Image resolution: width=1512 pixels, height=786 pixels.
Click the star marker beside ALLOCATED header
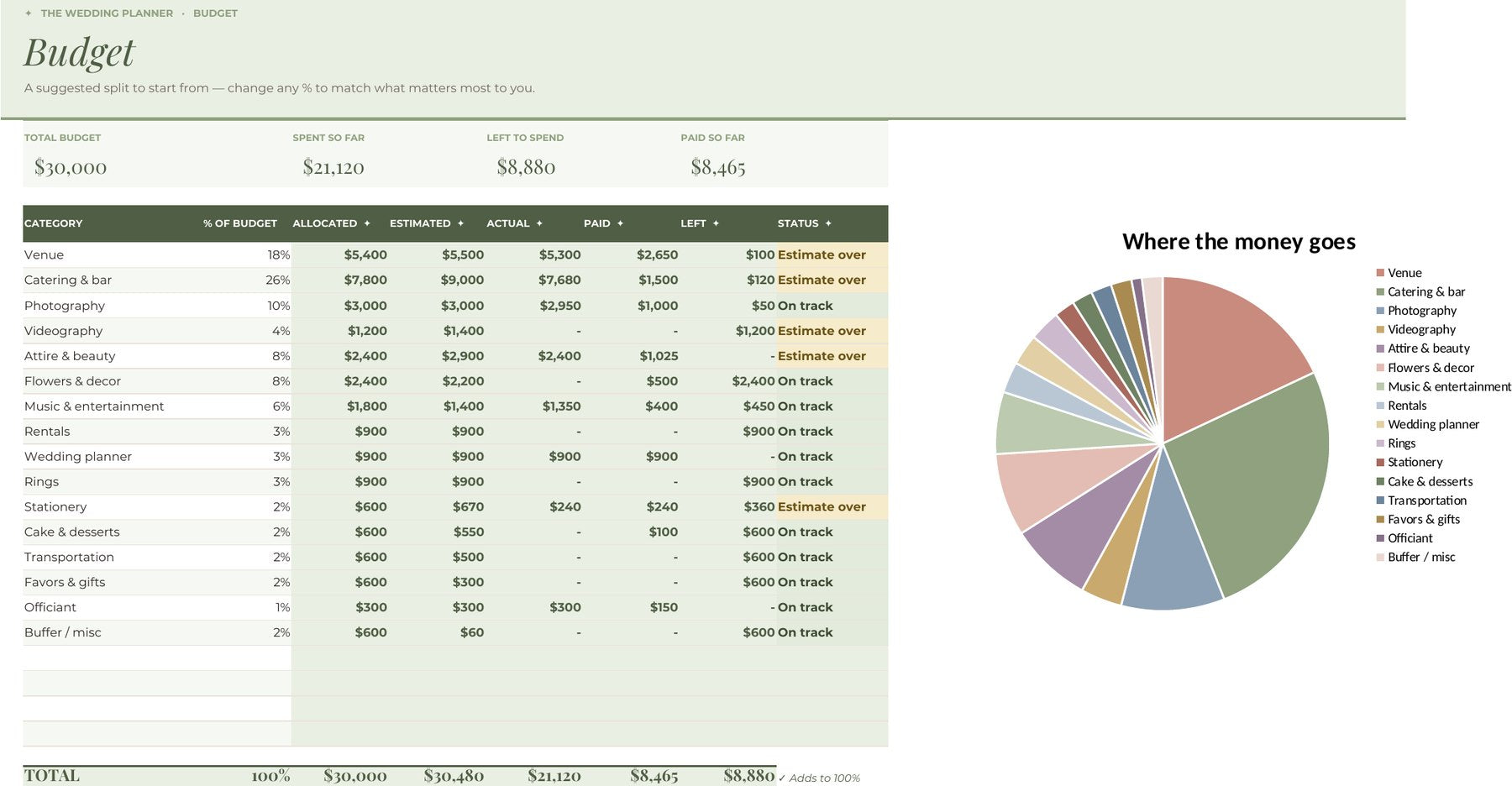click(x=367, y=223)
